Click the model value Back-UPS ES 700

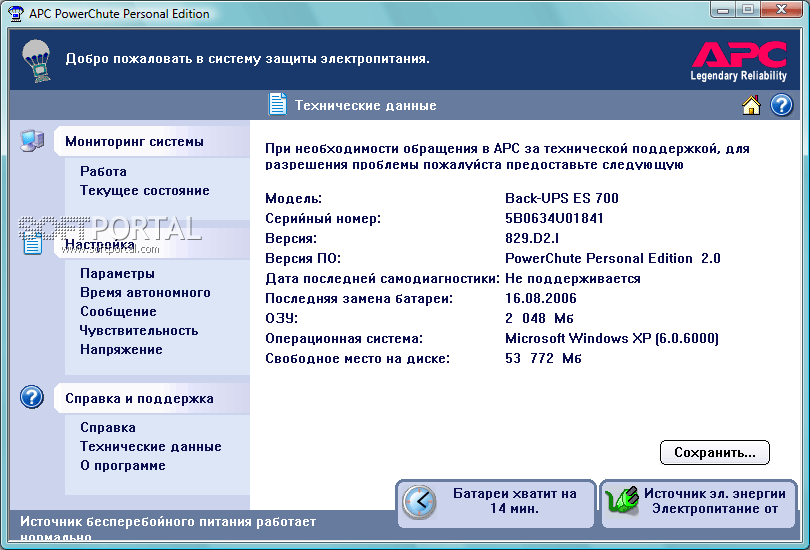point(562,198)
